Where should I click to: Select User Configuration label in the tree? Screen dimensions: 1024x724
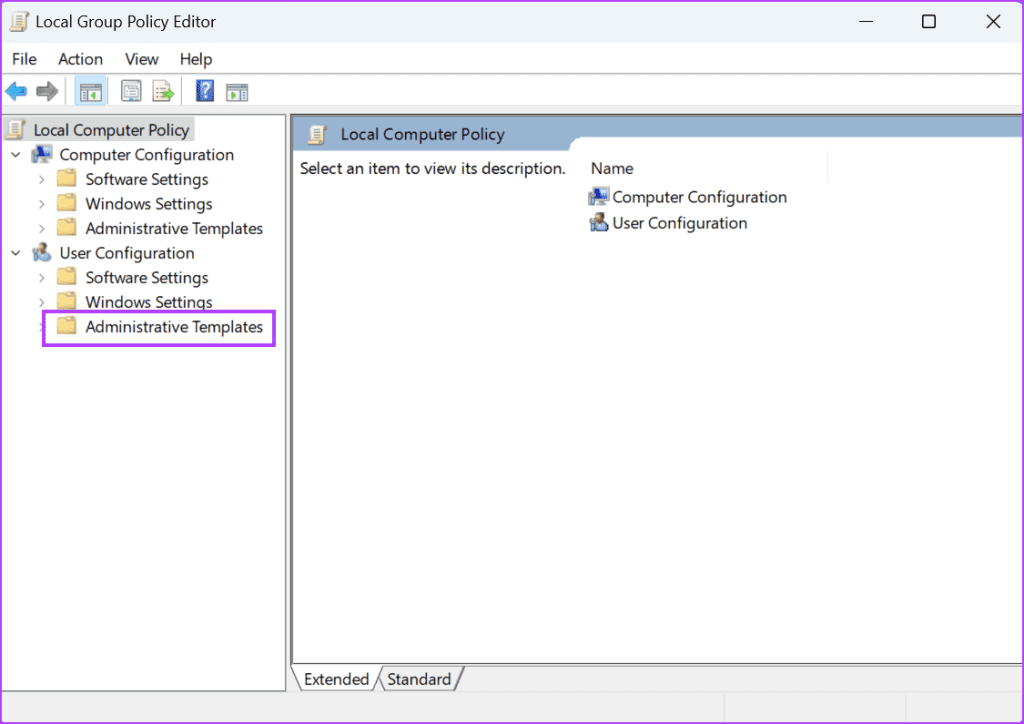tap(127, 253)
